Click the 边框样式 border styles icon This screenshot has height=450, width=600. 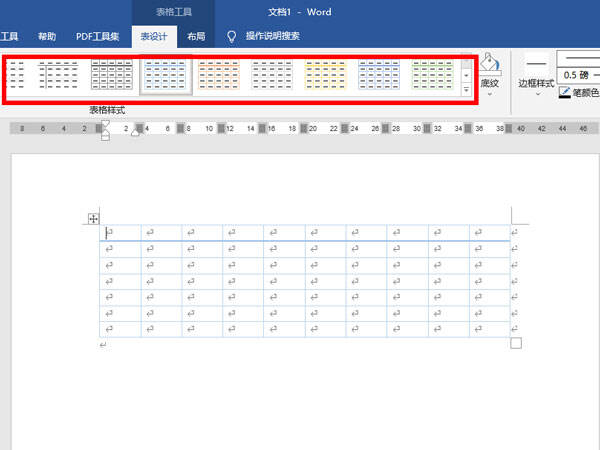tap(537, 64)
